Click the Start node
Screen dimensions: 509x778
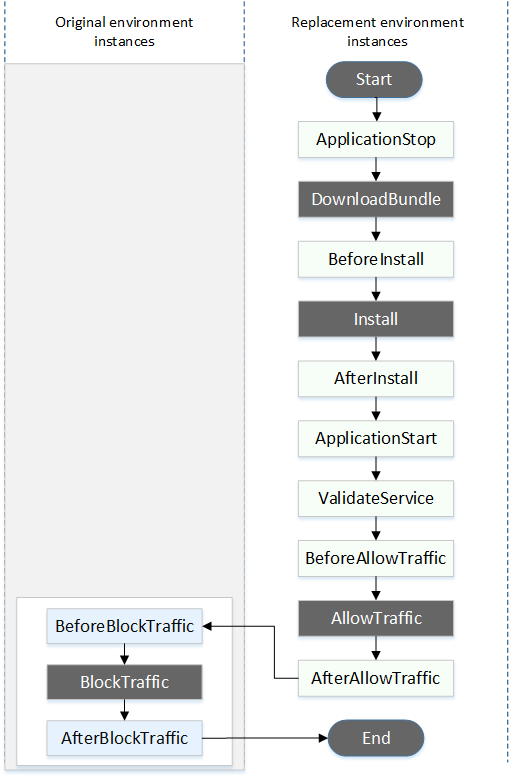click(x=374, y=79)
